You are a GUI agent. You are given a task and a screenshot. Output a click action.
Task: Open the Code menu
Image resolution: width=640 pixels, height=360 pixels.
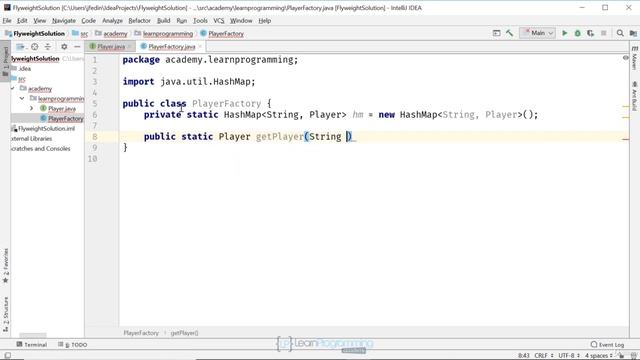[x=88, y=20]
